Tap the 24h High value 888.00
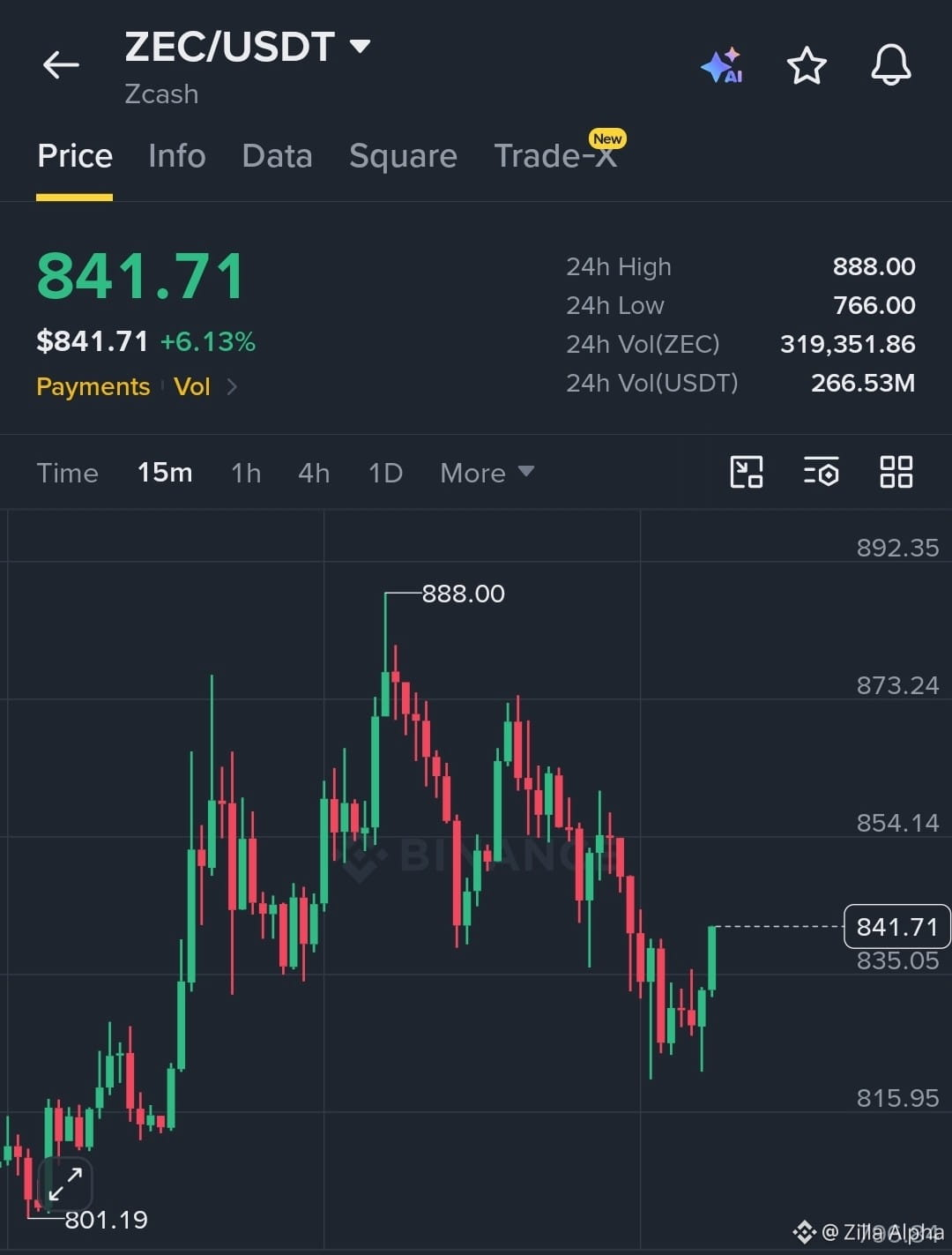952x1255 pixels. point(874,266)
